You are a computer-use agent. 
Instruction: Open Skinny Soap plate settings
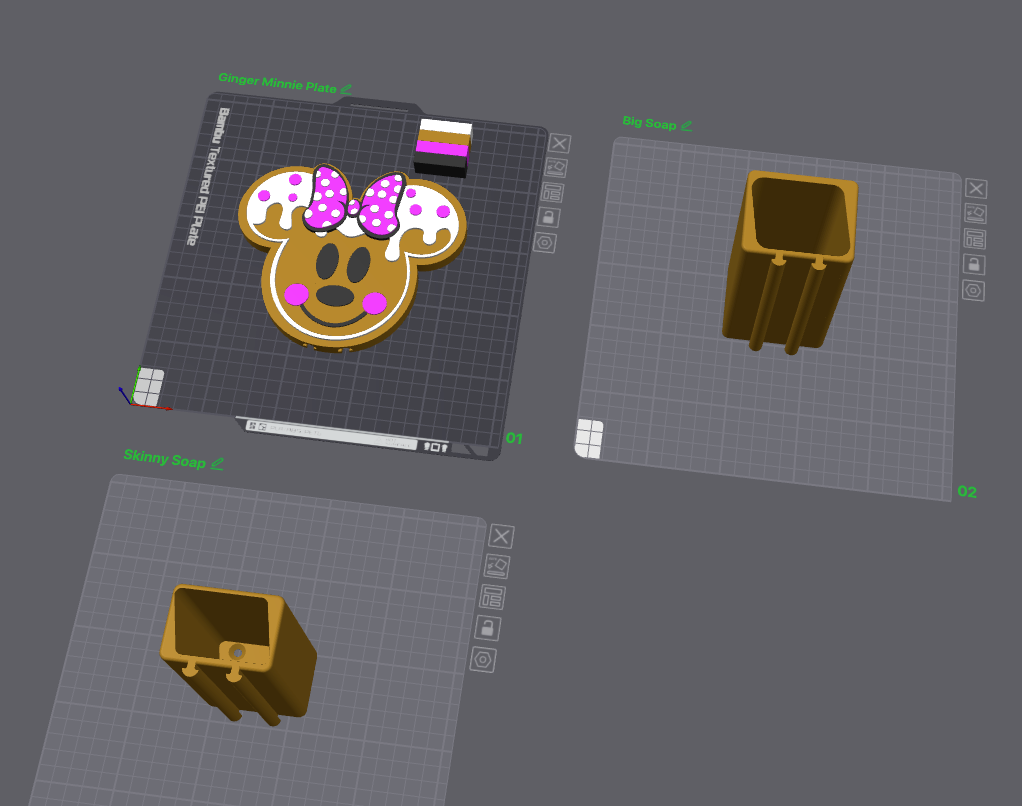483,660
